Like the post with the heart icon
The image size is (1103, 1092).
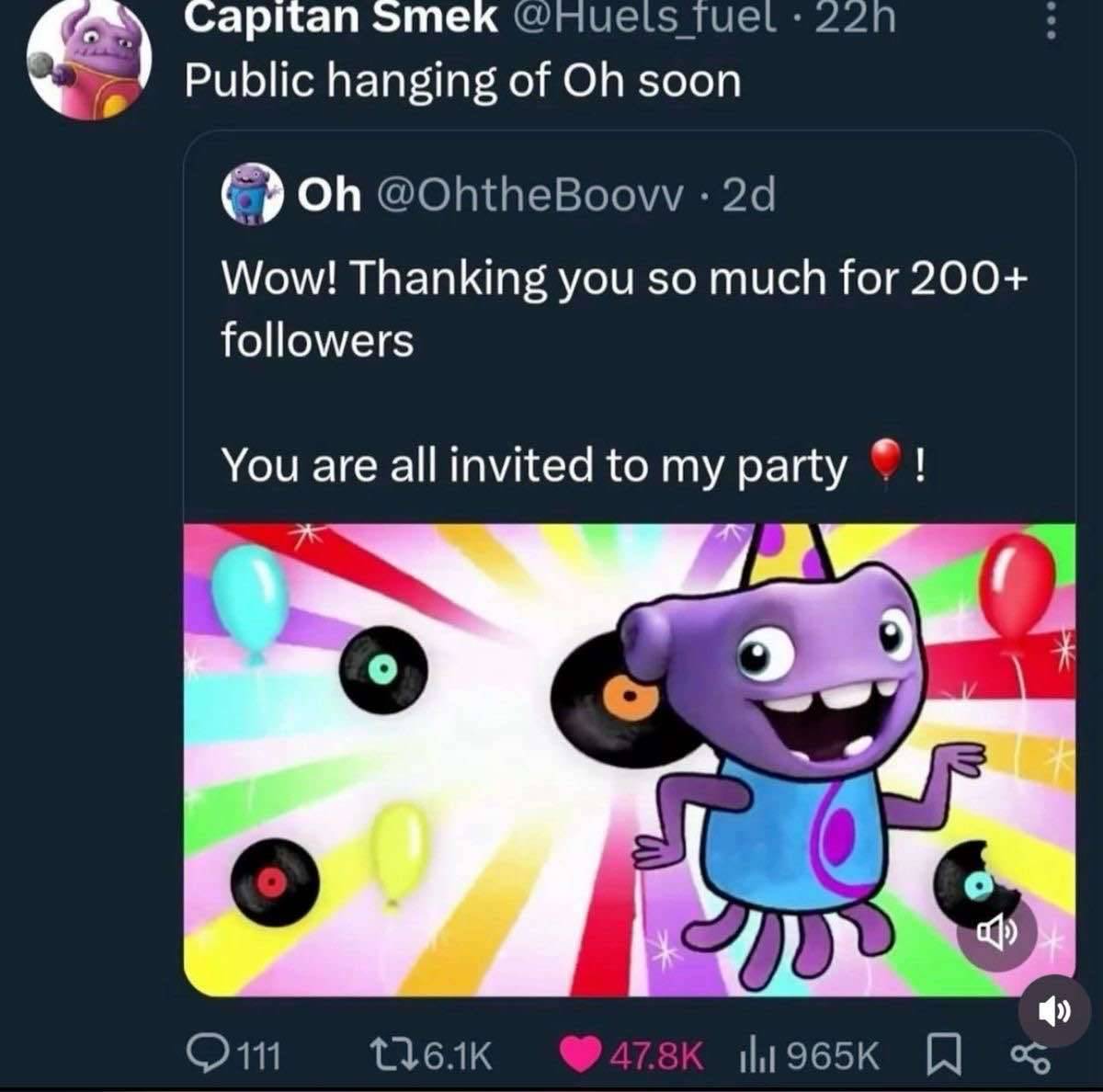579,1054
